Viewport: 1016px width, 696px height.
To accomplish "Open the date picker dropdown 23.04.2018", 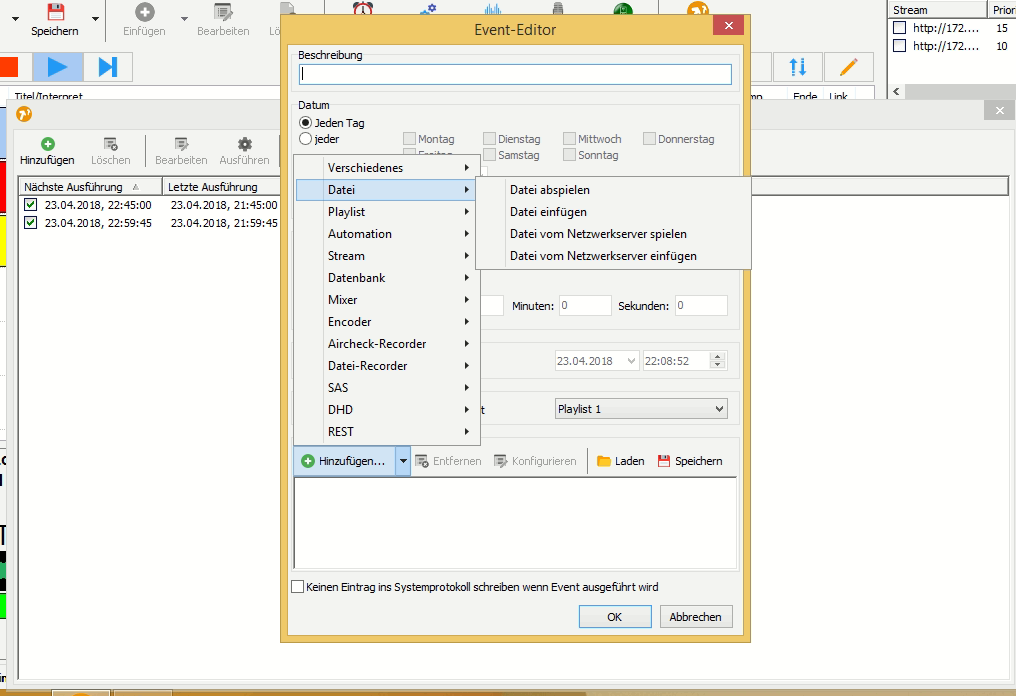I will pyautogui.click(x=631, y=360).
